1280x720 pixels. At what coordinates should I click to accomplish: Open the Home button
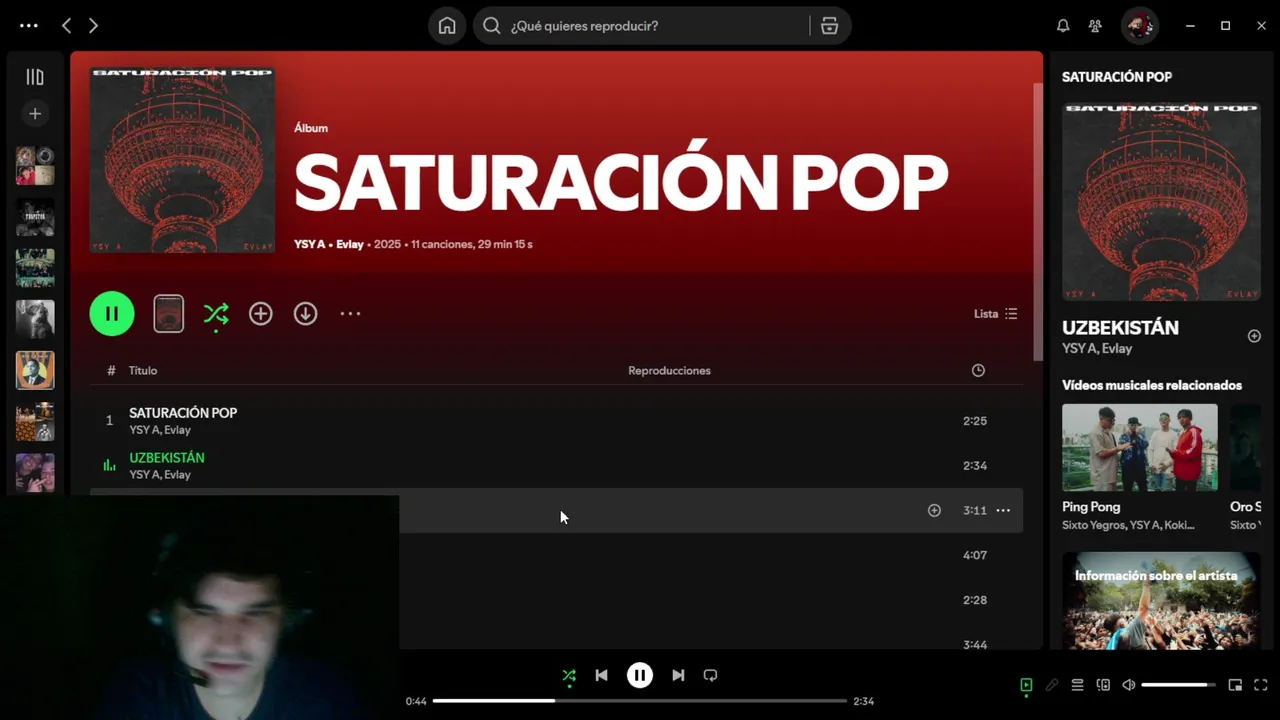pyautogui.click(x=447, y=26)
